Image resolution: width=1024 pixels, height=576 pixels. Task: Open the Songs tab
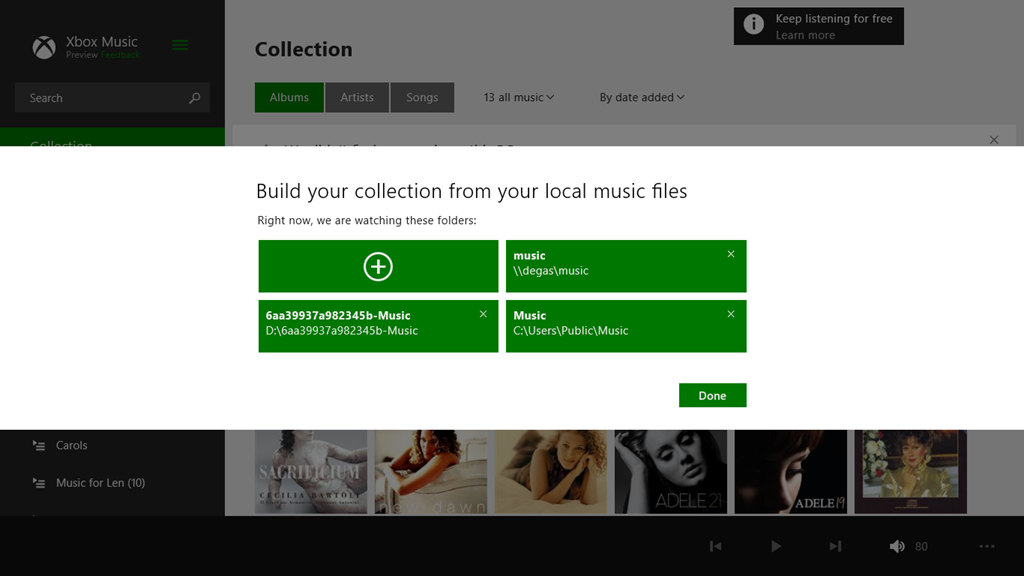422,97
